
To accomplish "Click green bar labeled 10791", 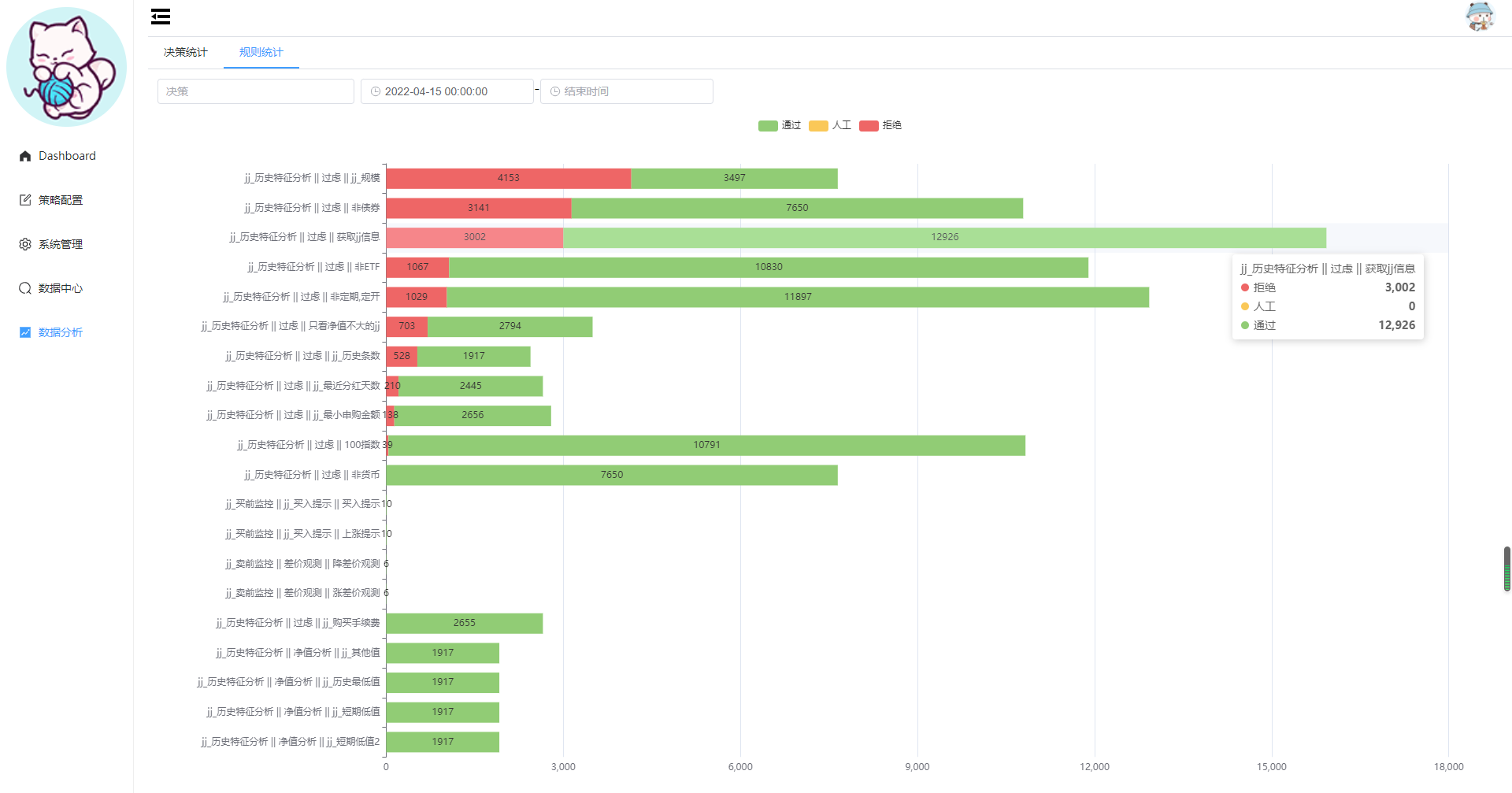I will (707, 446).
